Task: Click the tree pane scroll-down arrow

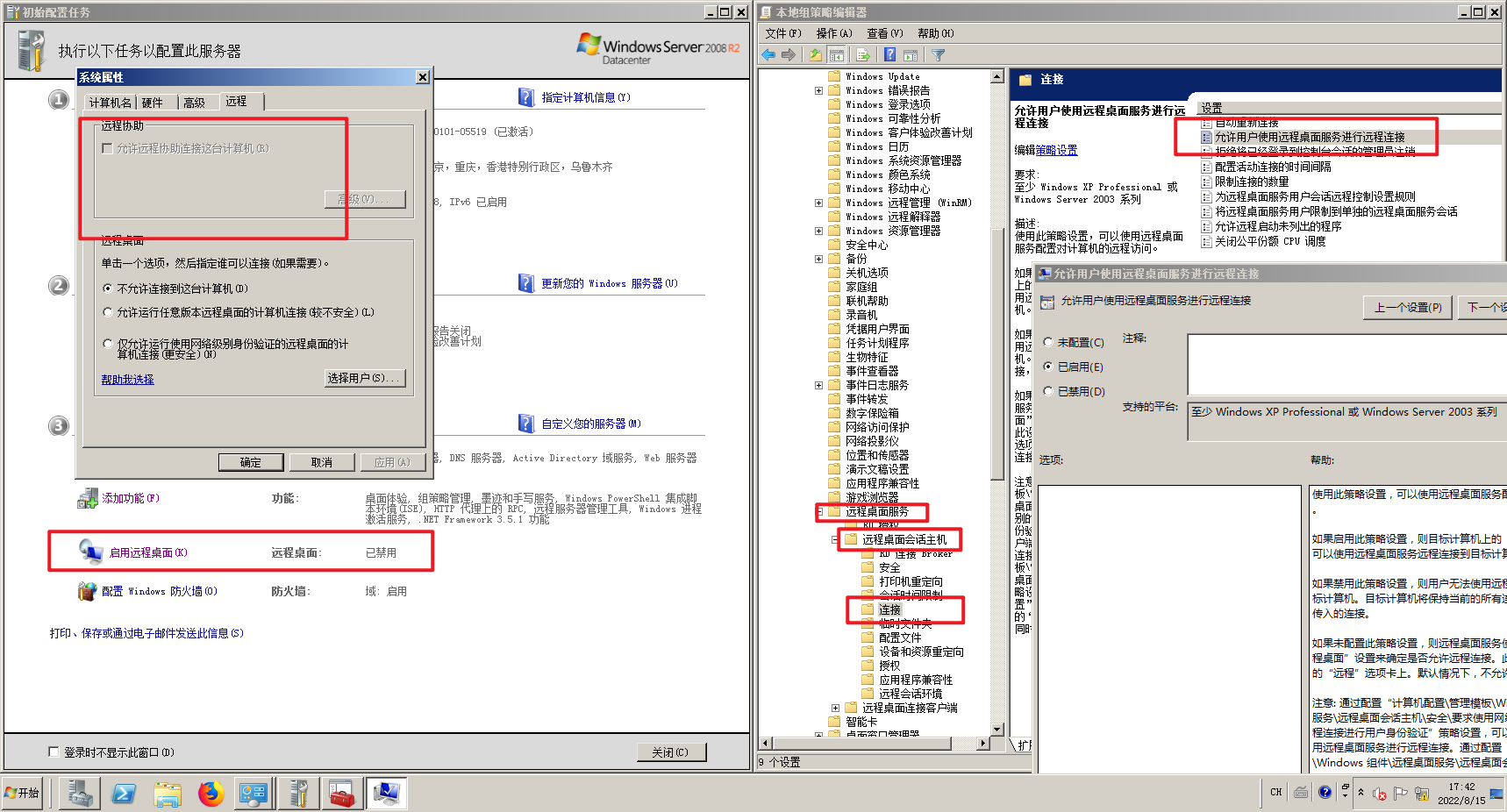Action: coord(996,730)
